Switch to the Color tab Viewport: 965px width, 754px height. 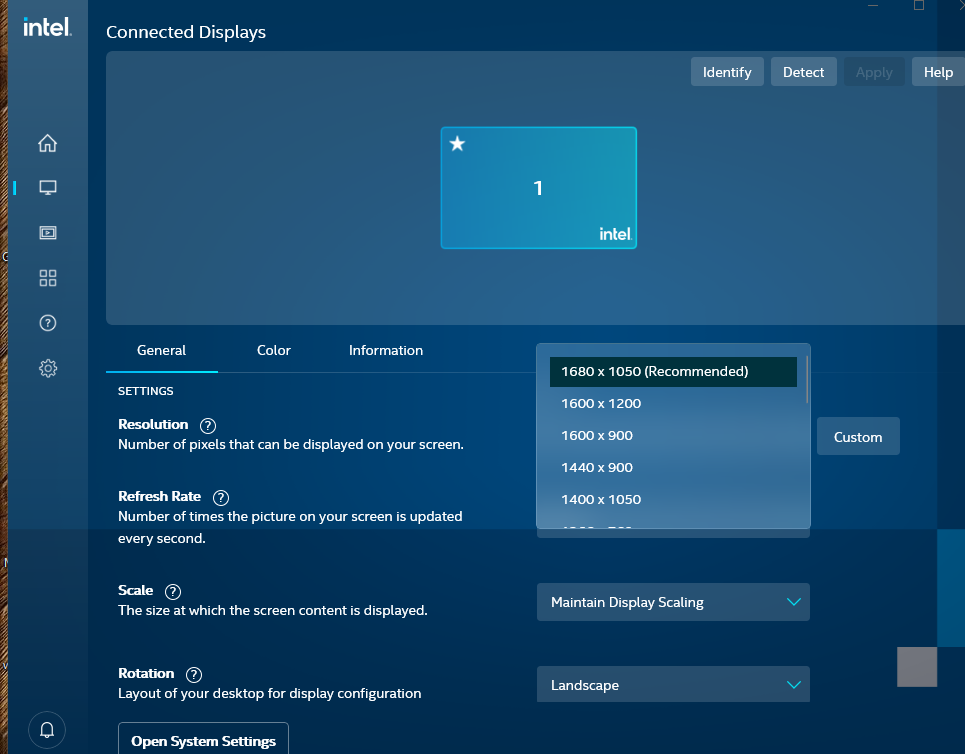[x=273, y=350]
